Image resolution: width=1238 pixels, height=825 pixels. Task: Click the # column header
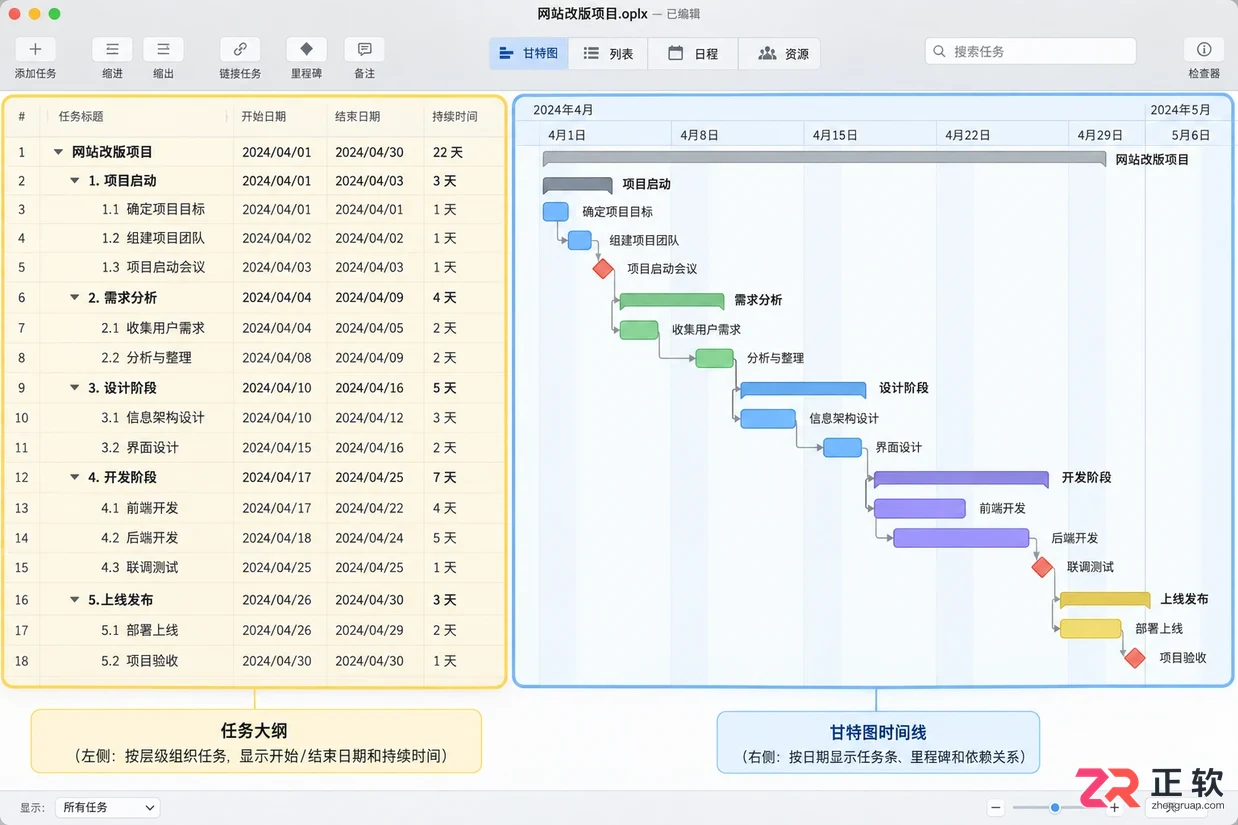click(x=21, y=116)
